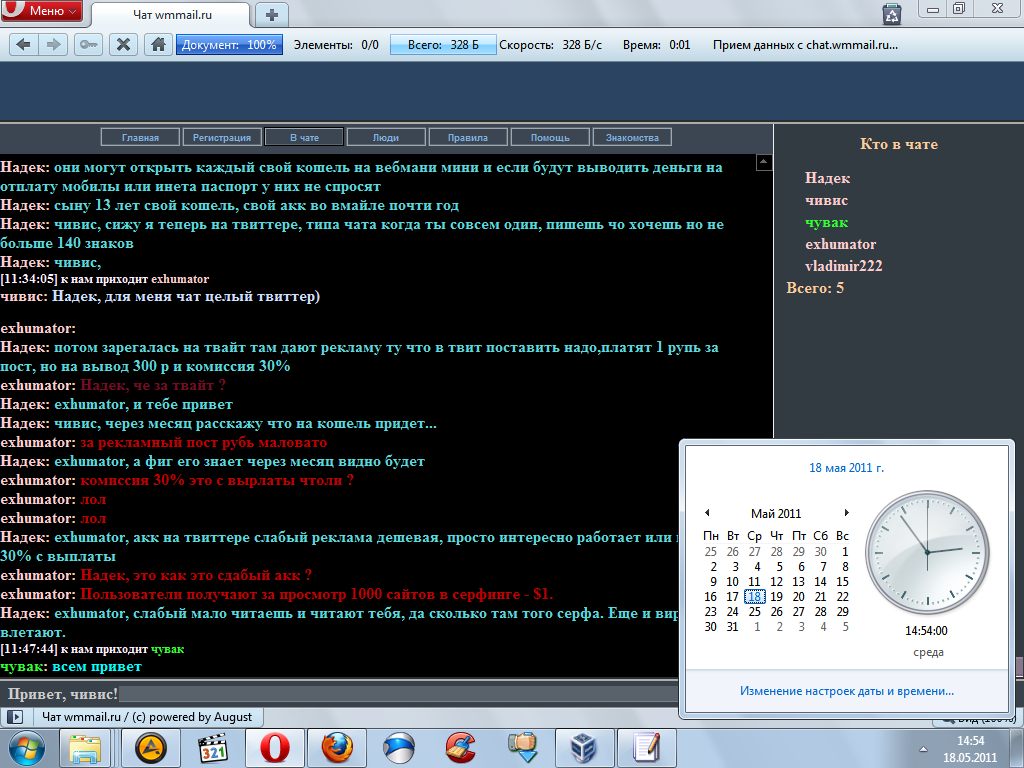Viewport: 1024px width, 768px height.
Task: Open the Правила page
Action: (x=468, y=137)
